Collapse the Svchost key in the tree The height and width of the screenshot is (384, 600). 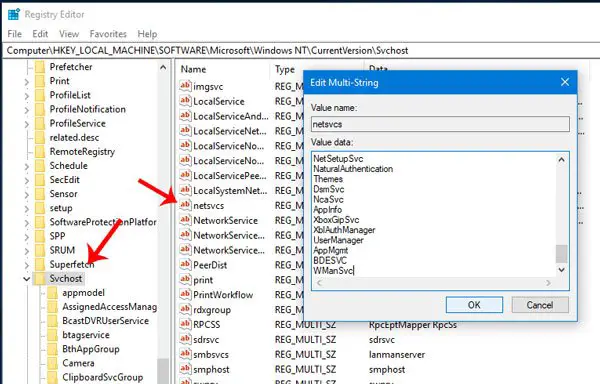pos(26,279)
